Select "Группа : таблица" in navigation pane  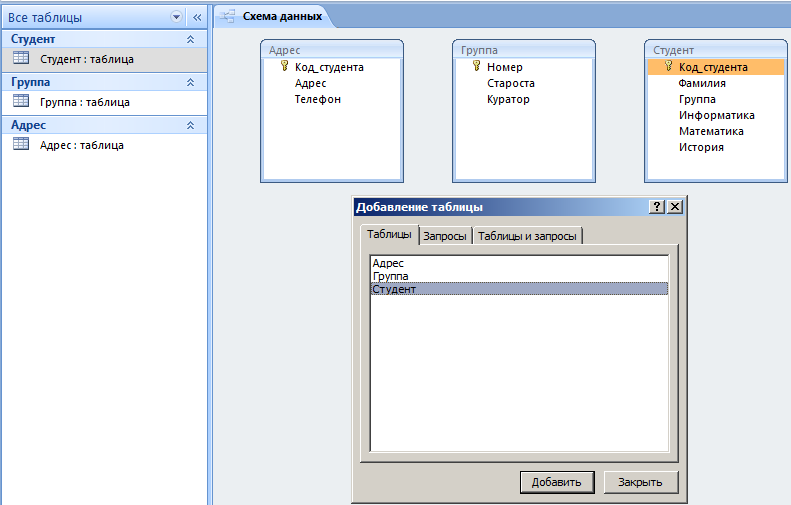(104, 102)
